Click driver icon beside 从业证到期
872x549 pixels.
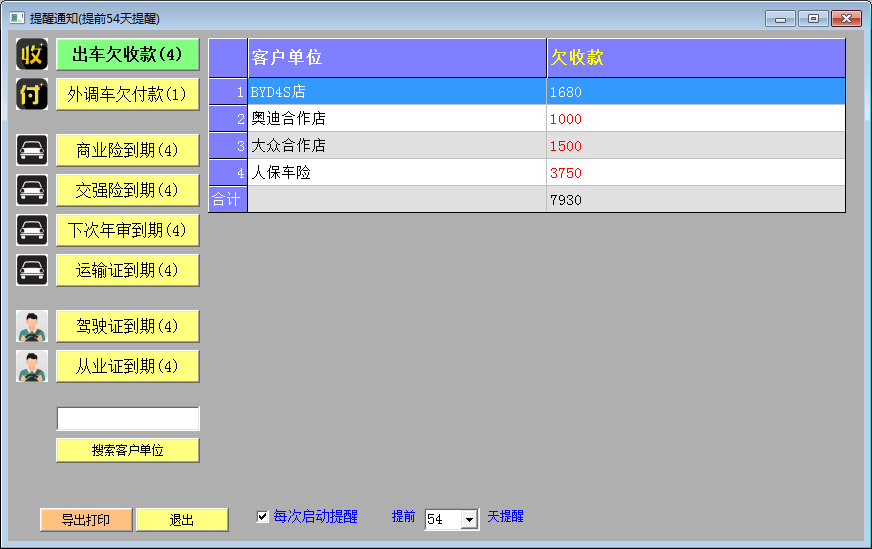[x=32, y=366]
